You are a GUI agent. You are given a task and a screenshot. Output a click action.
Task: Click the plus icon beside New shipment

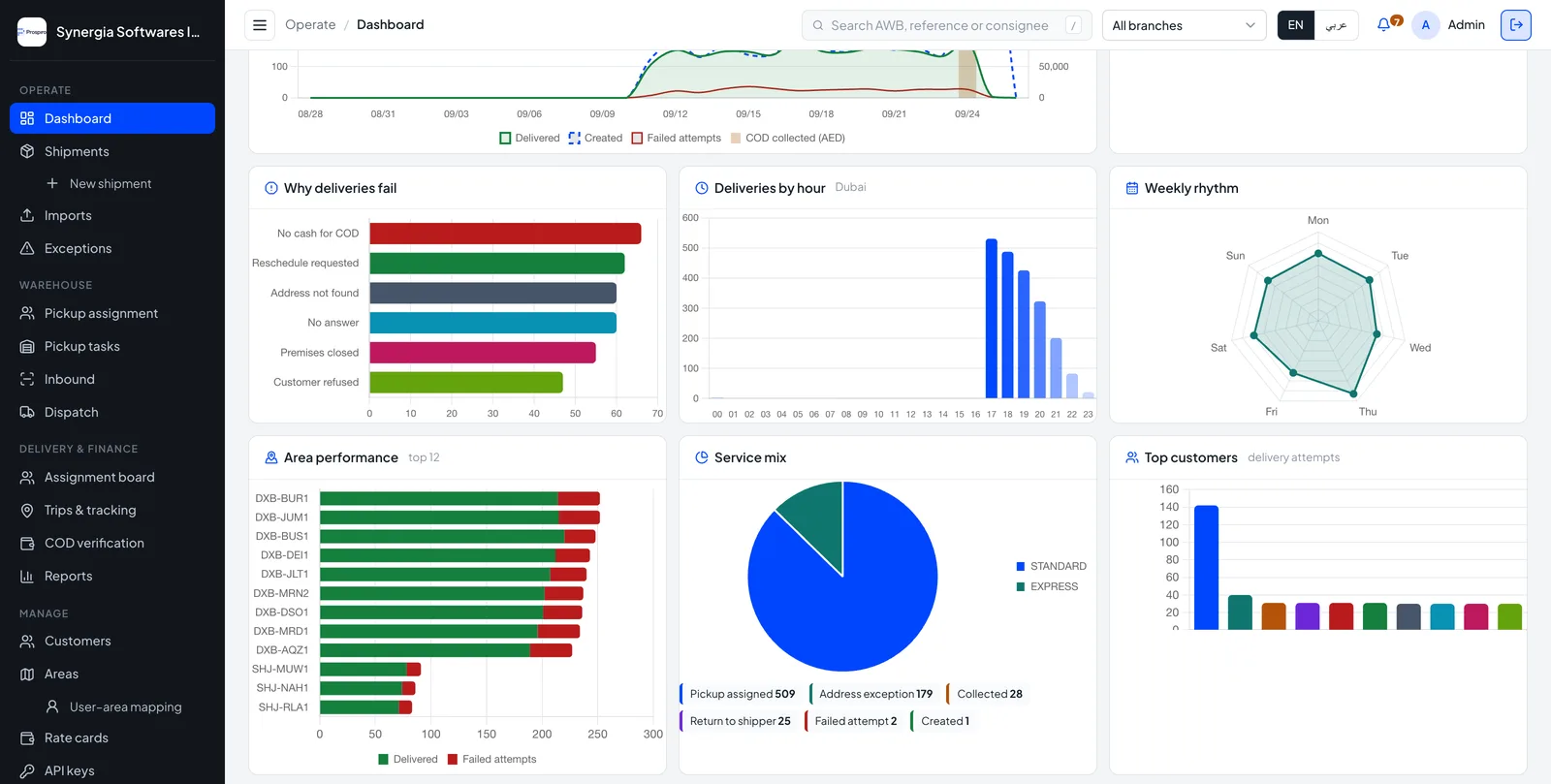[x=52, y=183]
